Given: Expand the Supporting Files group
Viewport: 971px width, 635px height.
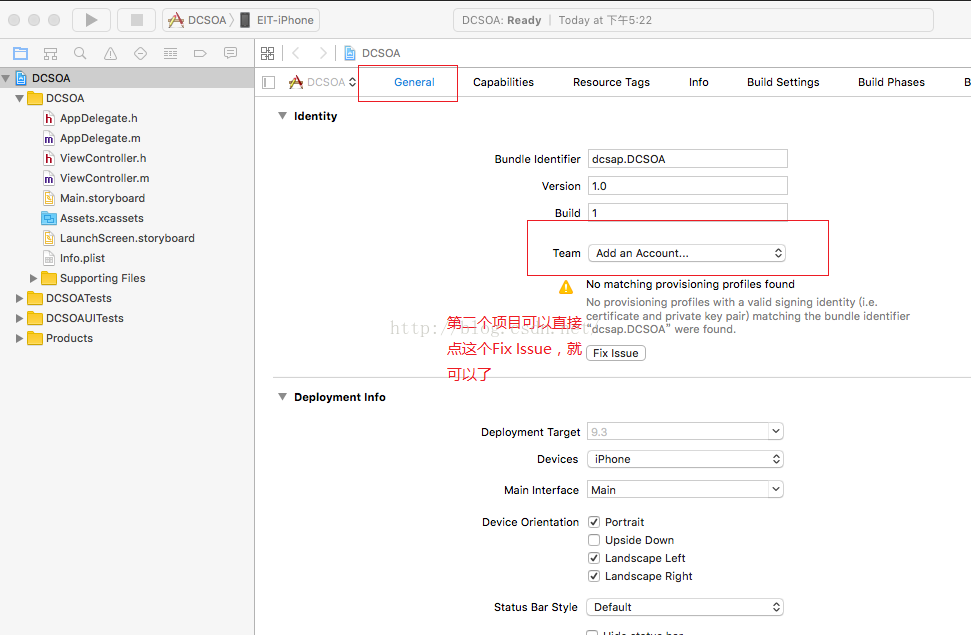Looking at the screenshot, I should click(x=33, y=278).
